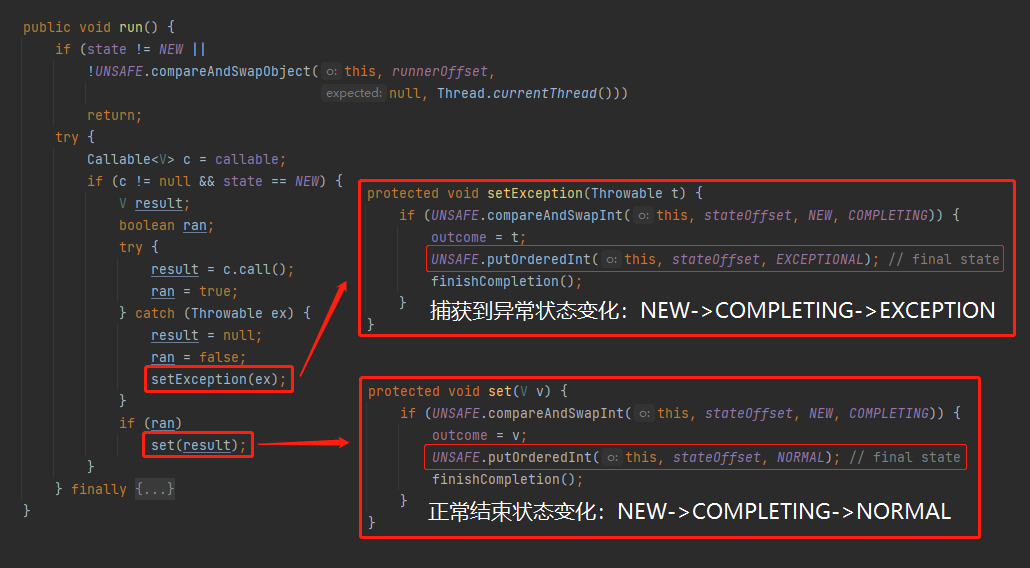
Task: Click the 'o:' hint in compareAndSwapObject
Action: click(332, 72)
